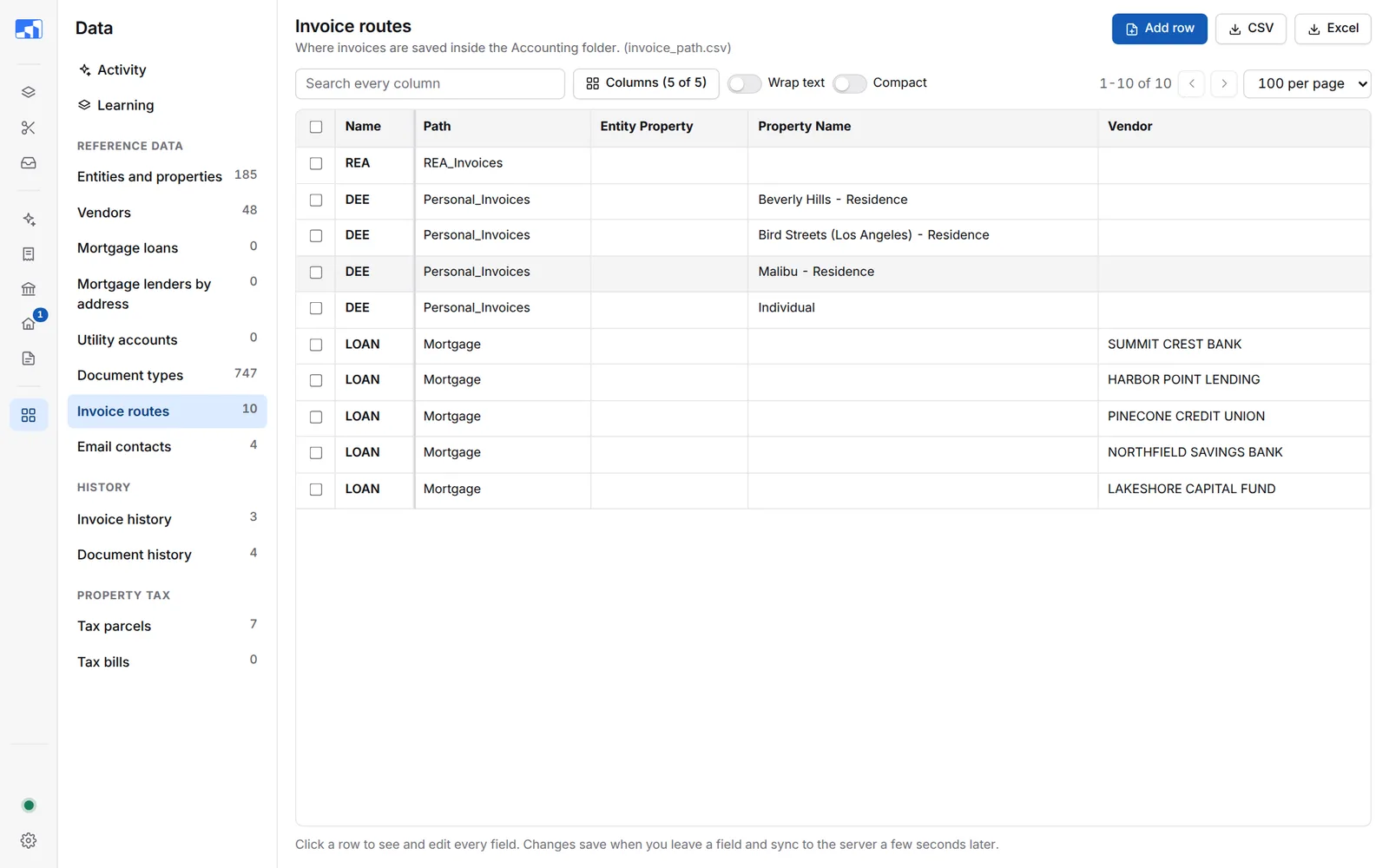The height and width of the screenshot is (868, 1389).
Task: Turn on the Compact toggle
Action: tap(849, 83)
